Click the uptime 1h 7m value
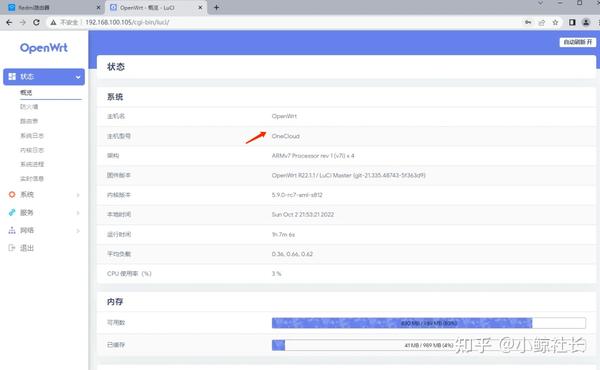The height and width of the screenshot is (370, 600). (x=283, y=235)
